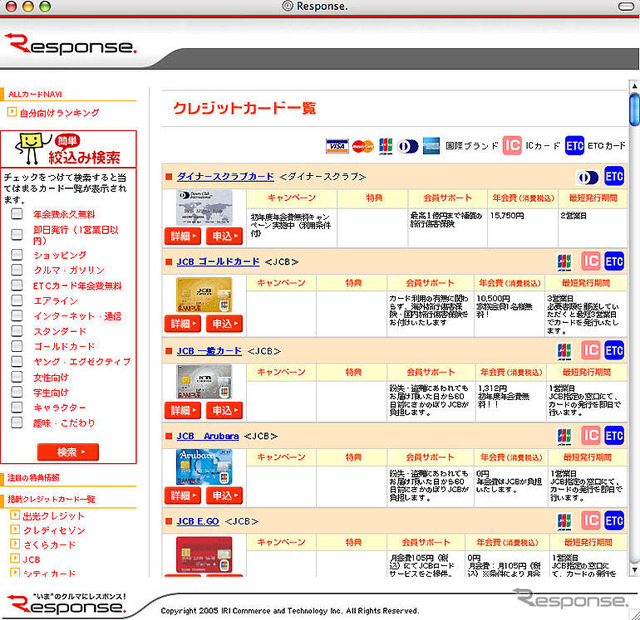This screenshot has width=640, height=620.
Task: Click 申込 button for JCB 一般カード
Action: pyautogui.click(x=224, y=410)
